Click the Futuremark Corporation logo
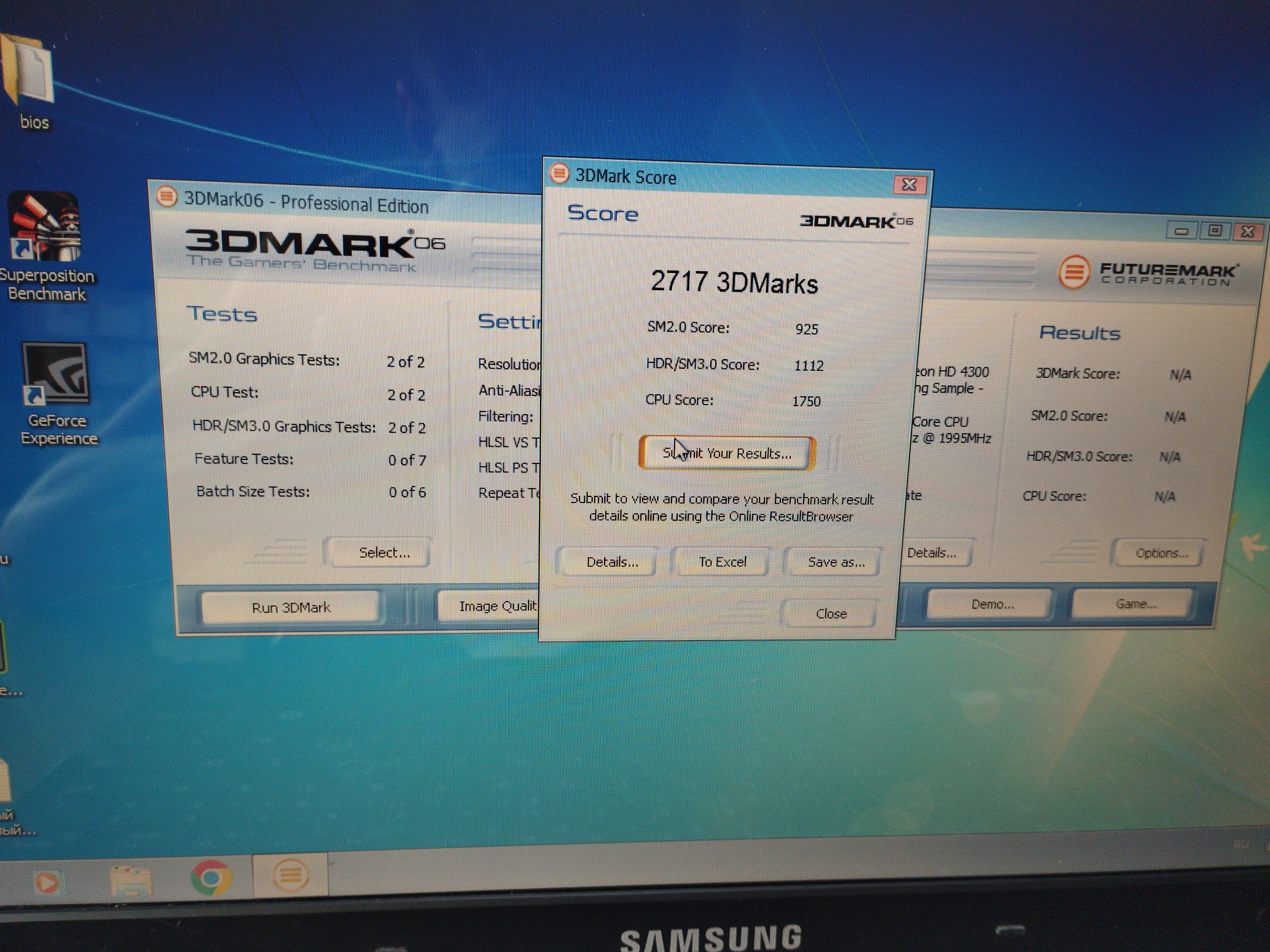Screen dimensions: 1270x952 [1148, 272]
